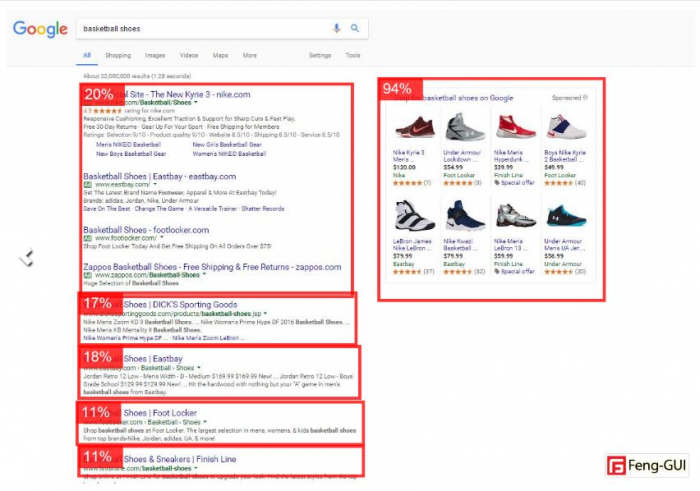Expand dropdown arrow next to www.eastbay.com ad URL
The width and height of the screenshot is (700, 491).
point(155,184)
